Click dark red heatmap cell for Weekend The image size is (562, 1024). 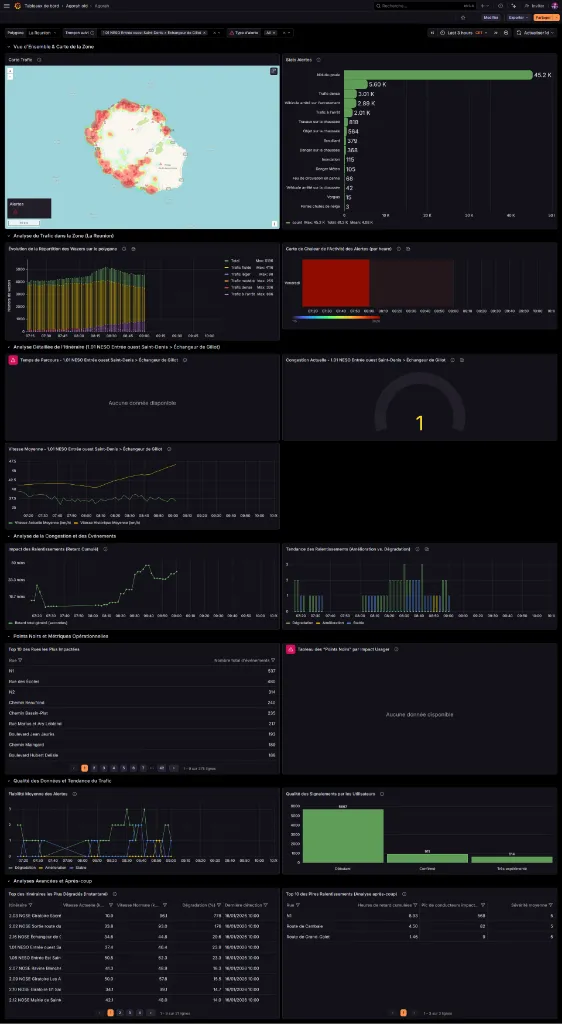[336, 283]
